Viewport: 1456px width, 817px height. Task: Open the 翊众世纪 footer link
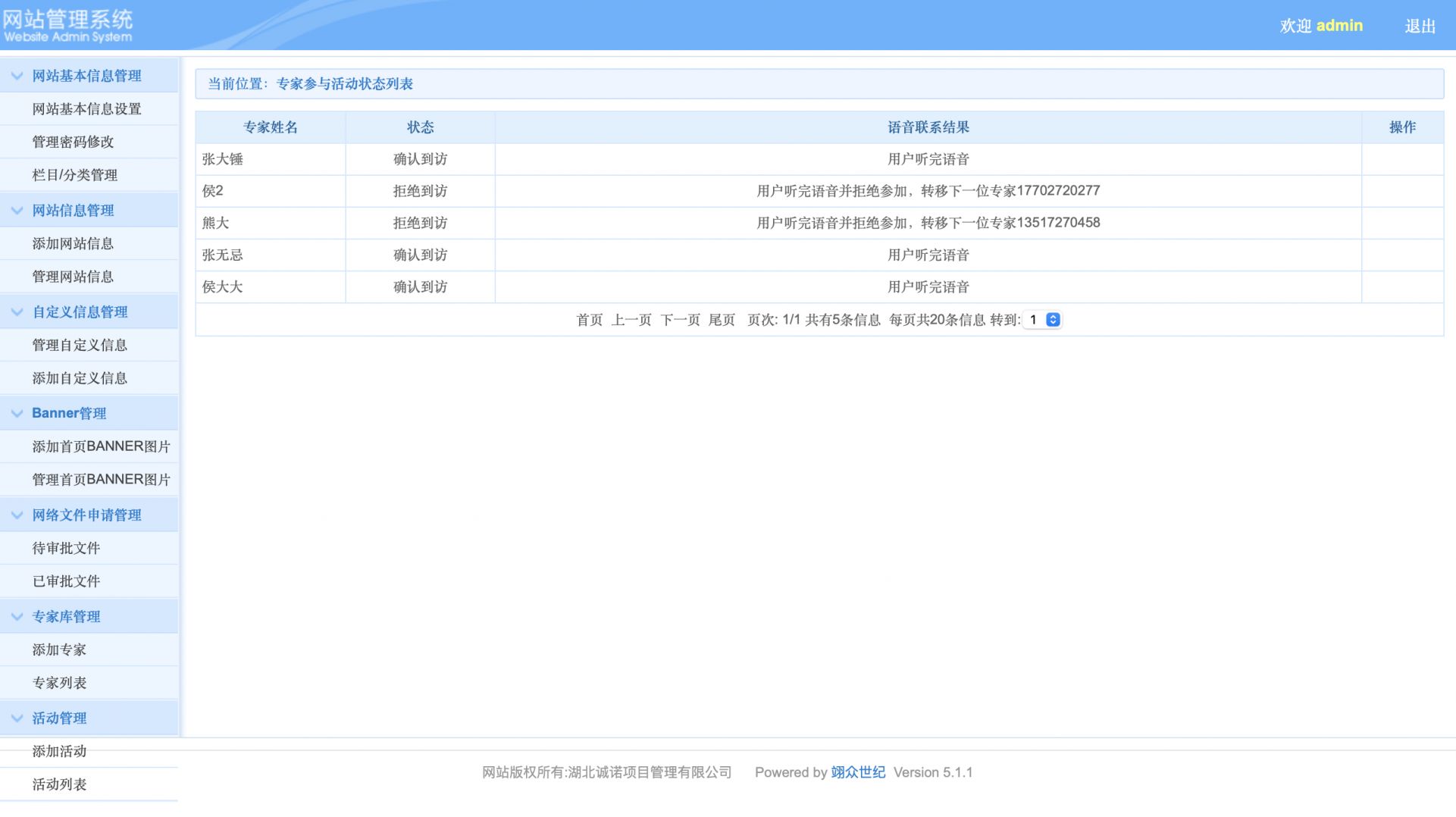click(x=858, y=772)
